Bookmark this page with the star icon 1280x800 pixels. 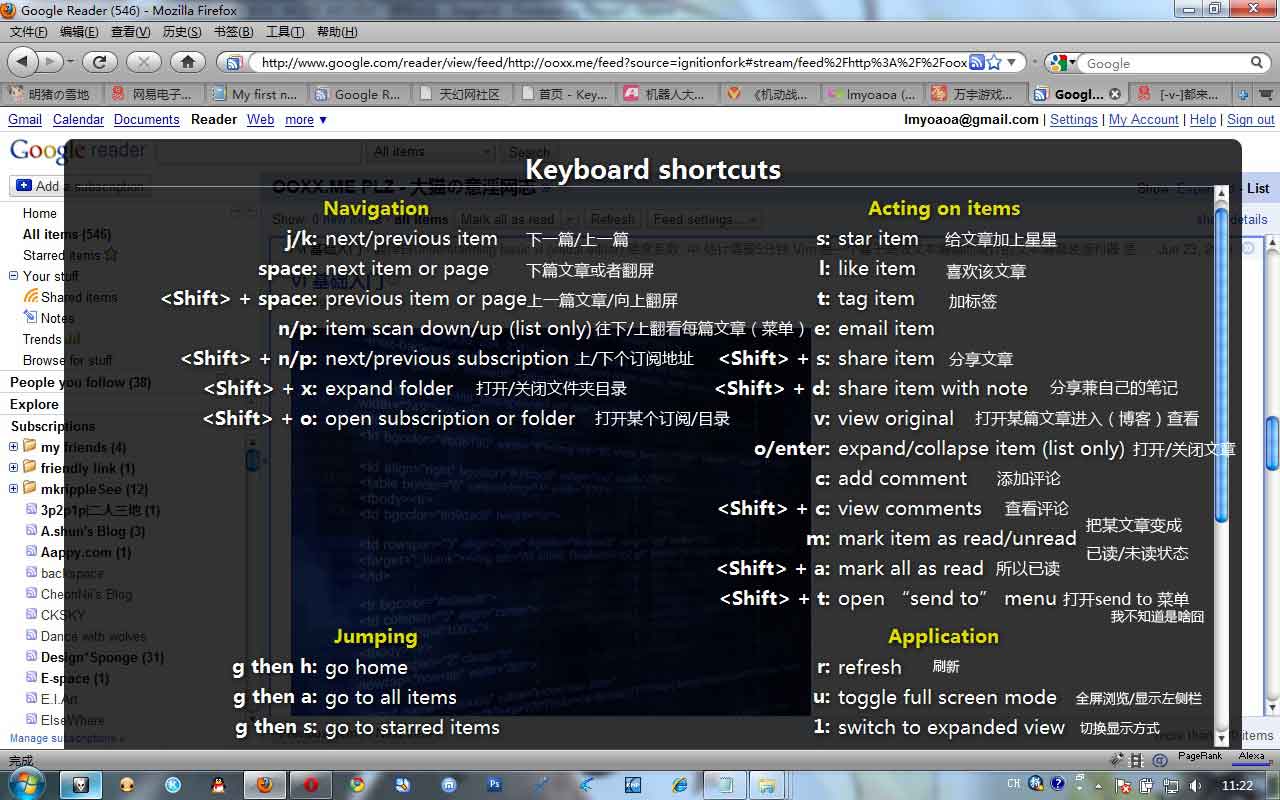click(994, 62)
